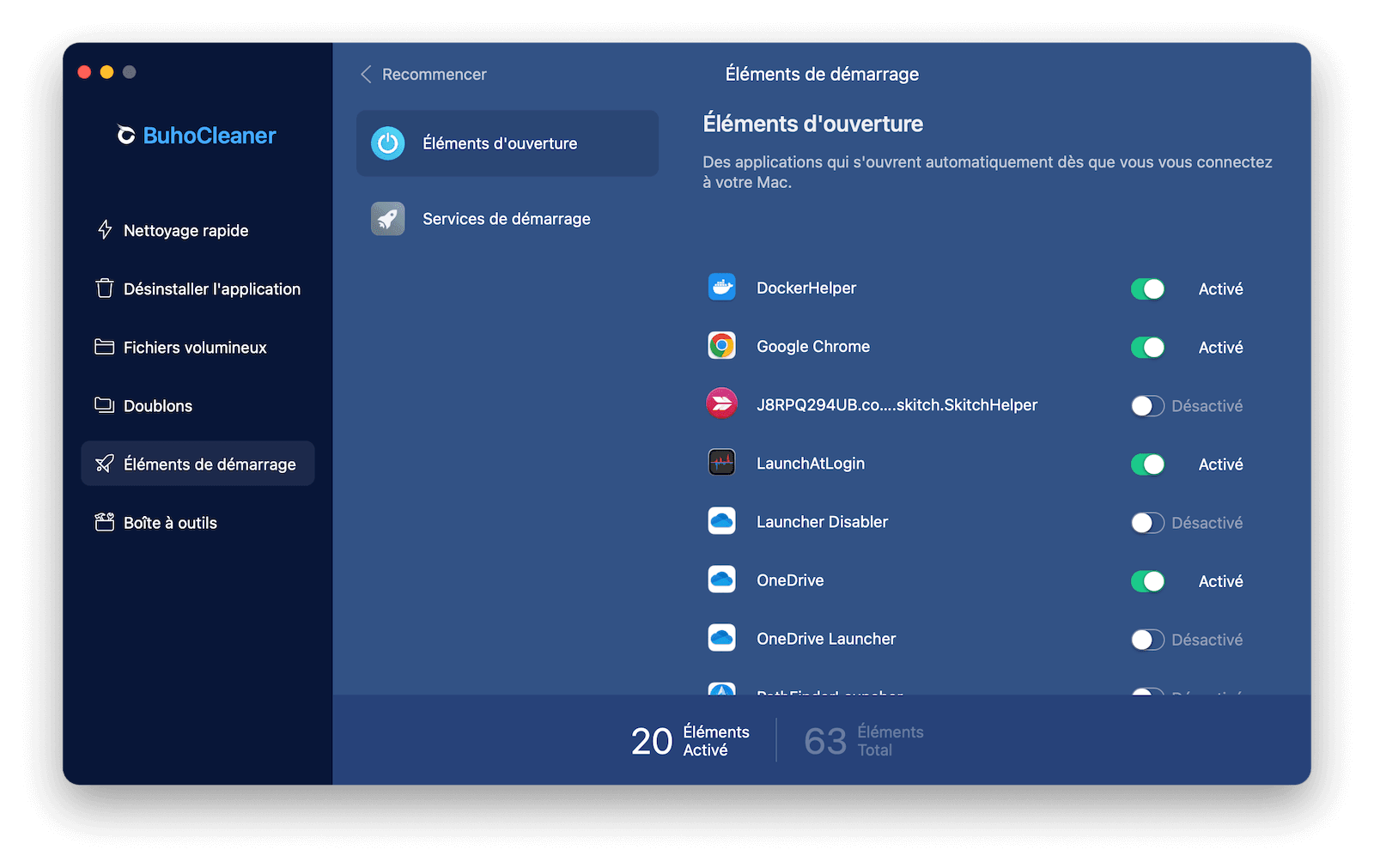Enable the OneDrive Launcher toggle

(1148, 640)
